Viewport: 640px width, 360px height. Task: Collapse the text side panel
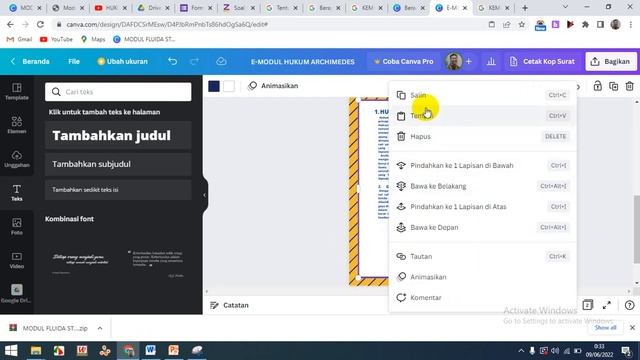(x=204, y=195)
